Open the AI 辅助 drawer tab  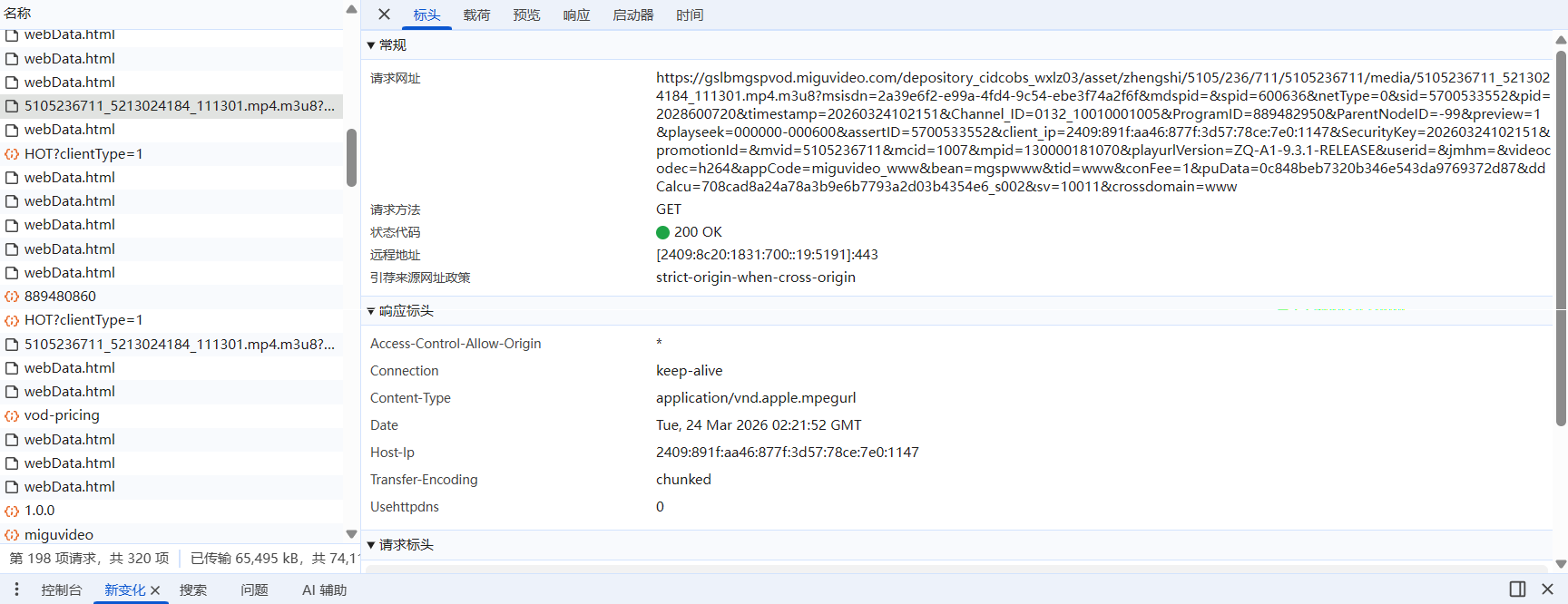pos(324,589)
